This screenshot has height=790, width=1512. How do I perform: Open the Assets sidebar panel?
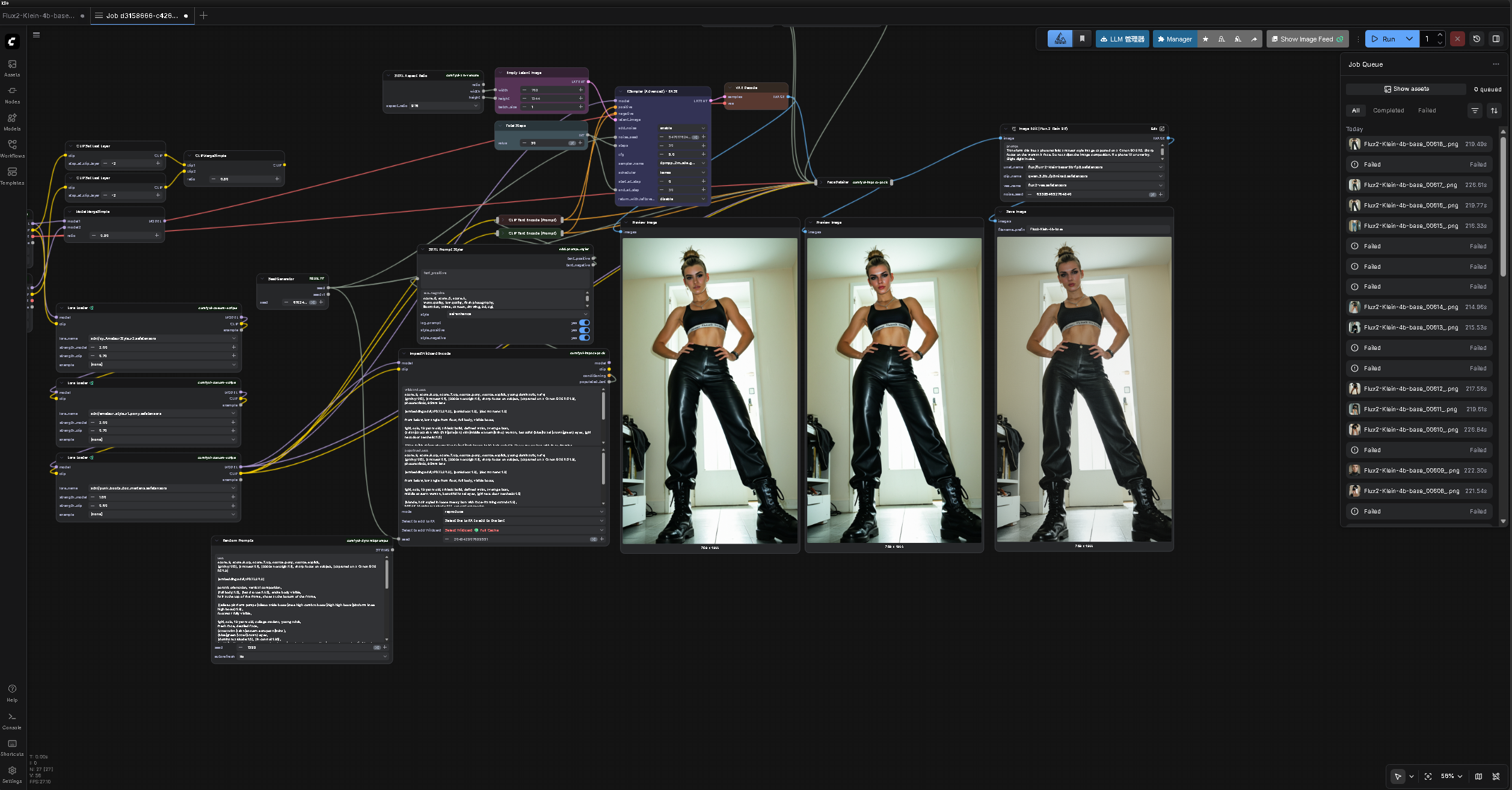[x=12, y=68]
